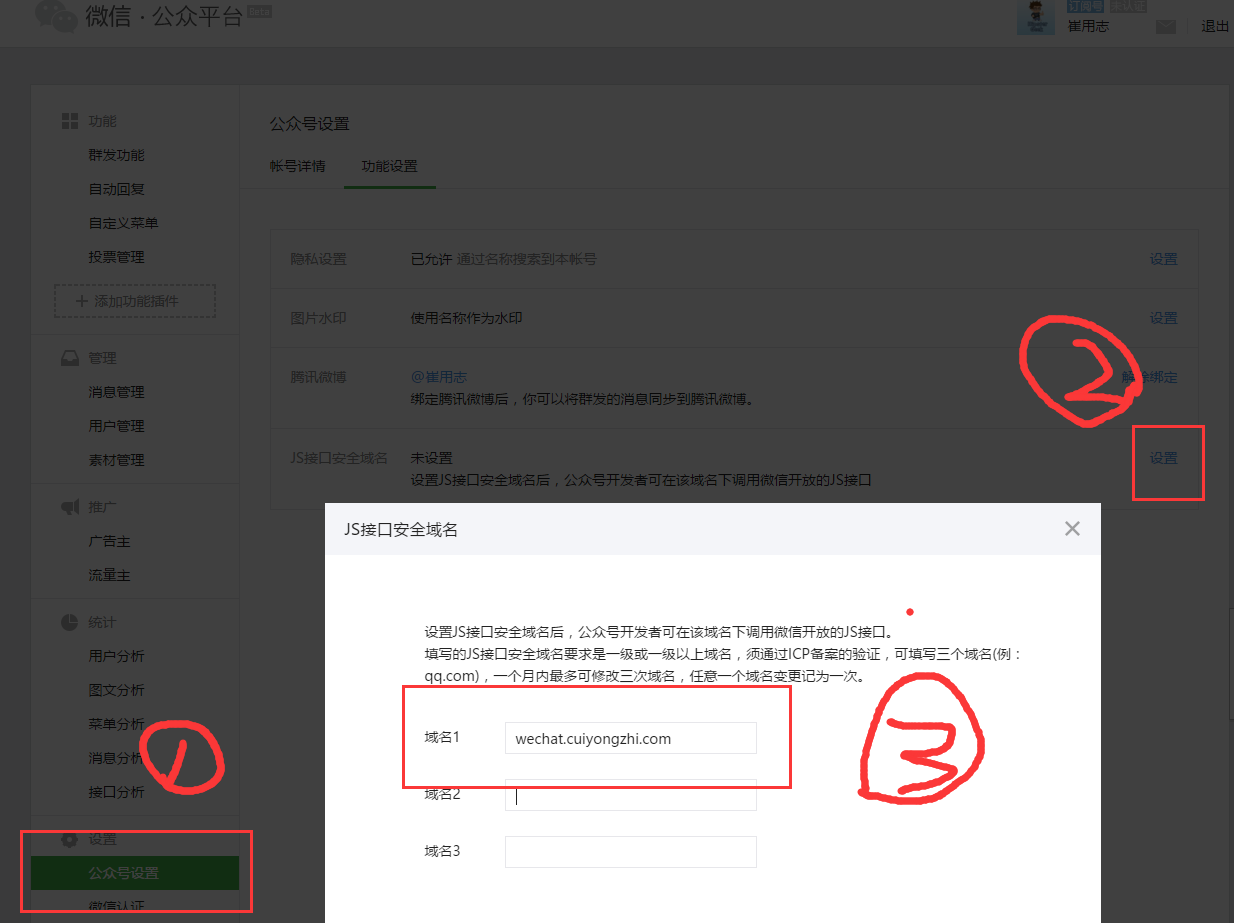Switch to the 帐号详情 tab
The height and width of the screenshot is (923, 1234).
(x=297, y=166)
